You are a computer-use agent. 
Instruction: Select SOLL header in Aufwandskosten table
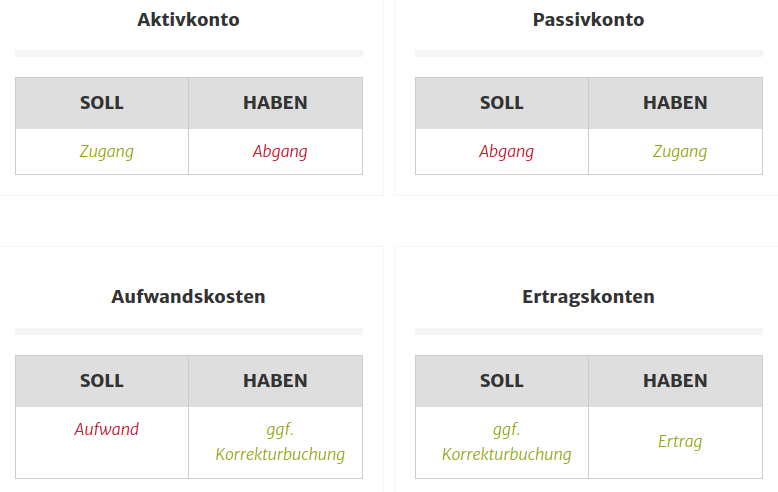tap(102, 381)
